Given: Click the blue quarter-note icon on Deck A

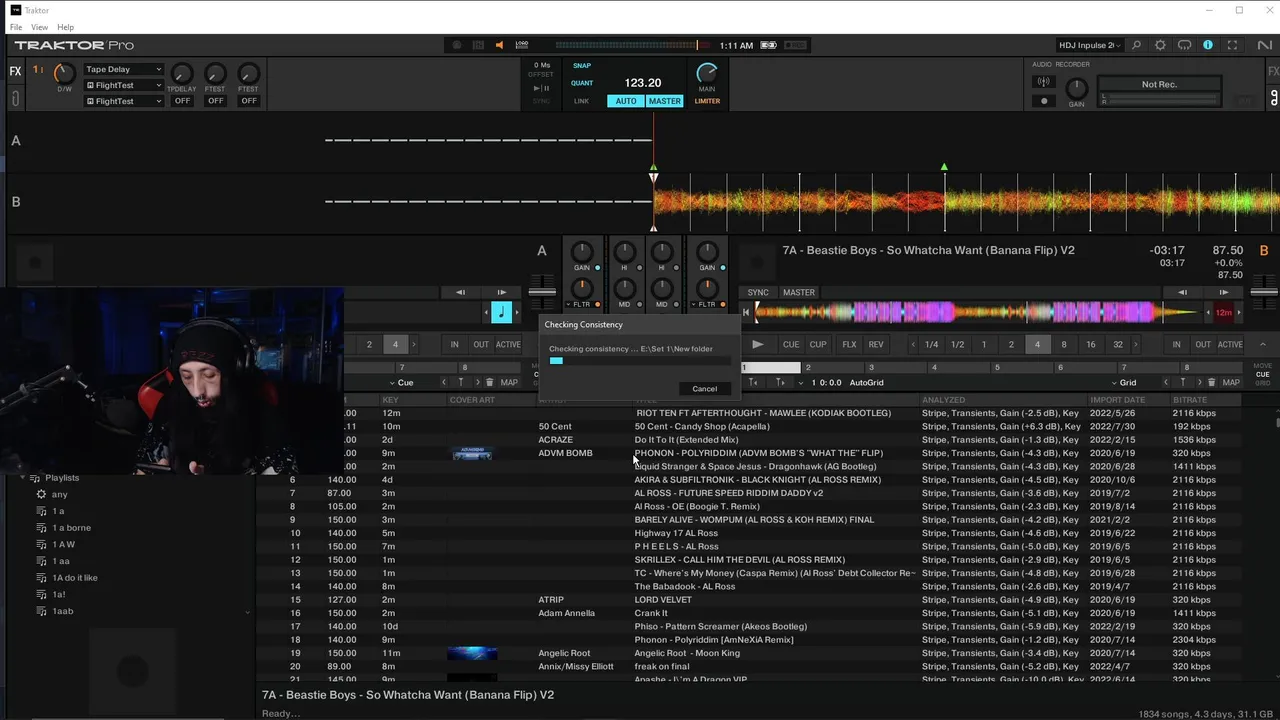Looking at the screenshot, I should pyautogui.click(x=502, y=312).
